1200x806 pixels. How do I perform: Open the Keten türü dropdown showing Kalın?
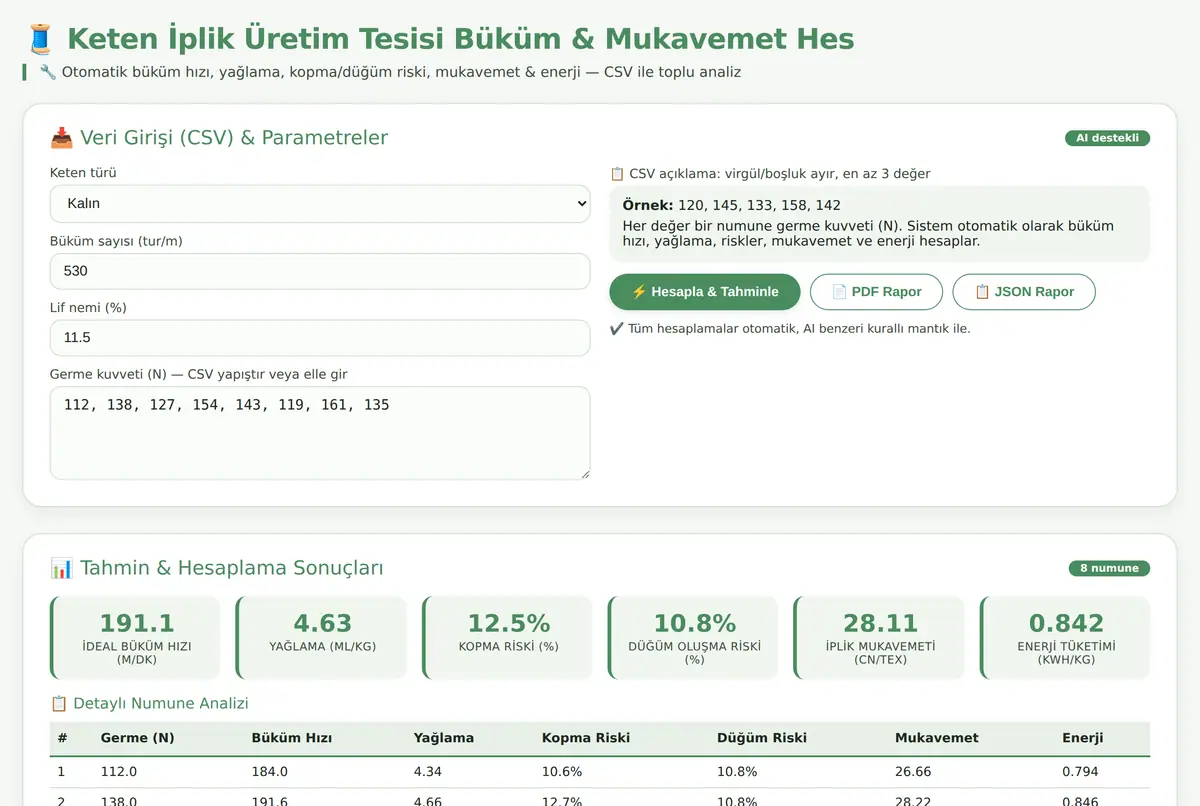320,203
